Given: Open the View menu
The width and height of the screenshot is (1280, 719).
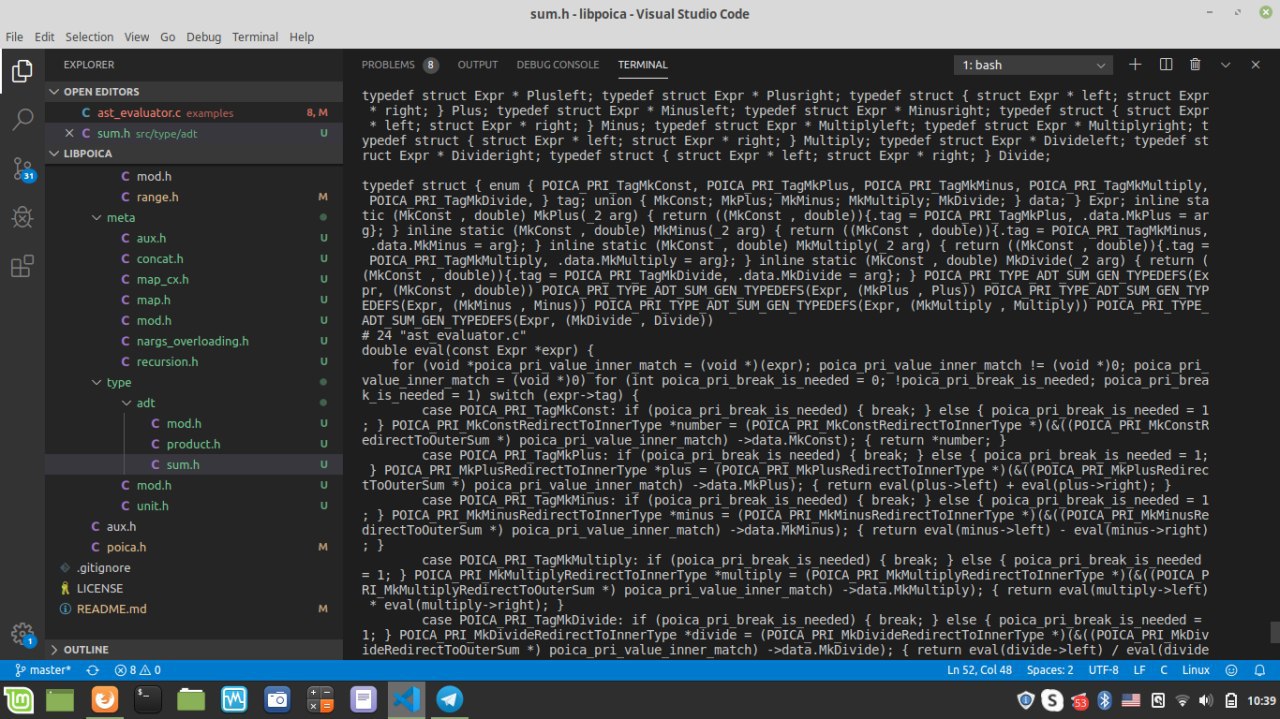Looking at the screenshot, I should [137, 37].
